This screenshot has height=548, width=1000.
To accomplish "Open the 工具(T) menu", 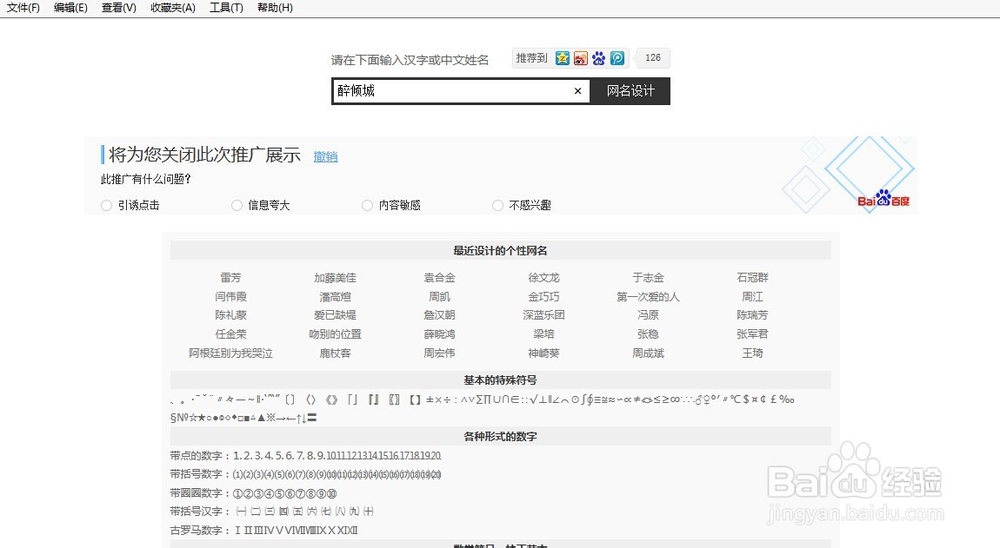I will point(226,8).
